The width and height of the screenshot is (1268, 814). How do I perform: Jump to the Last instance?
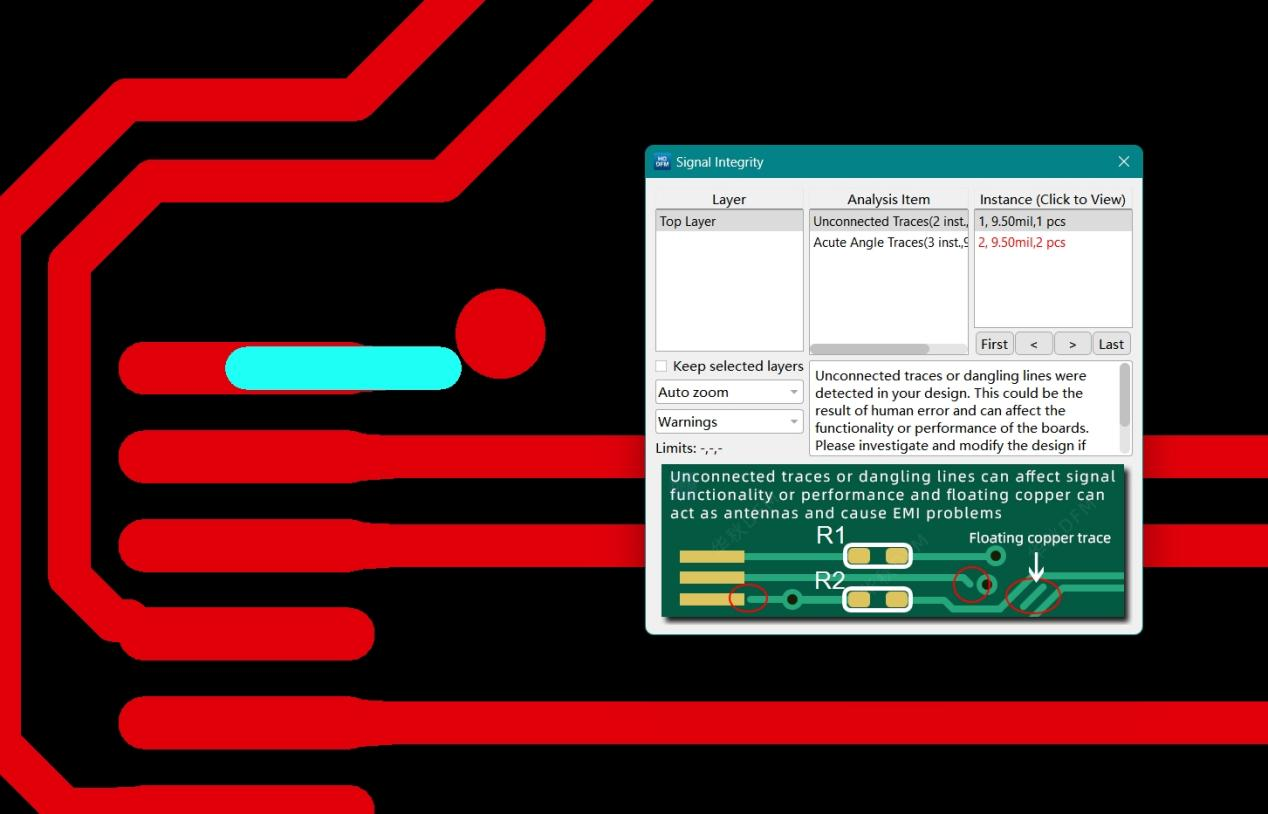coord(1111,344)
